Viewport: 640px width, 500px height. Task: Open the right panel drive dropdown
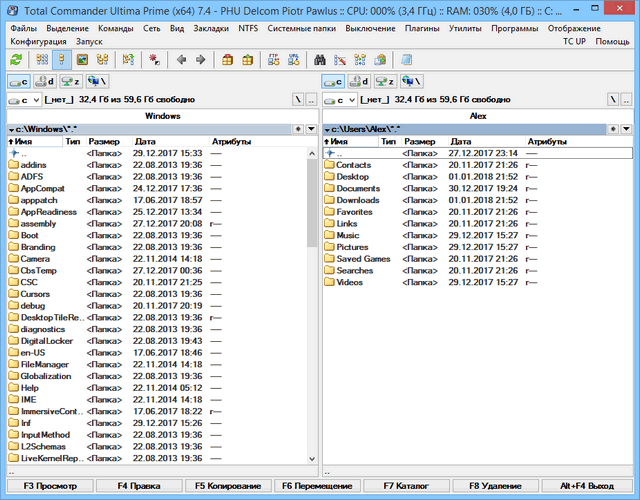337,100
